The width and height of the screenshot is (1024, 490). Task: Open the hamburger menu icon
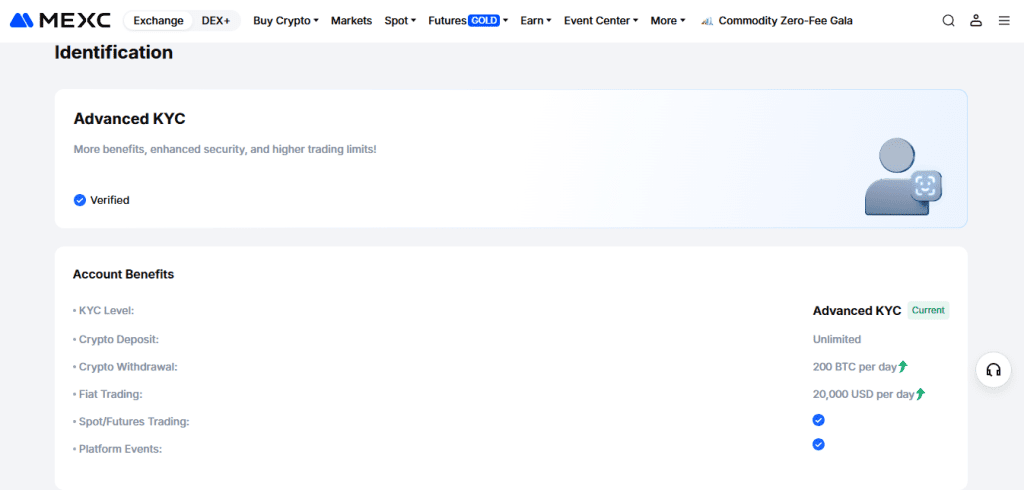point(1004,21)
